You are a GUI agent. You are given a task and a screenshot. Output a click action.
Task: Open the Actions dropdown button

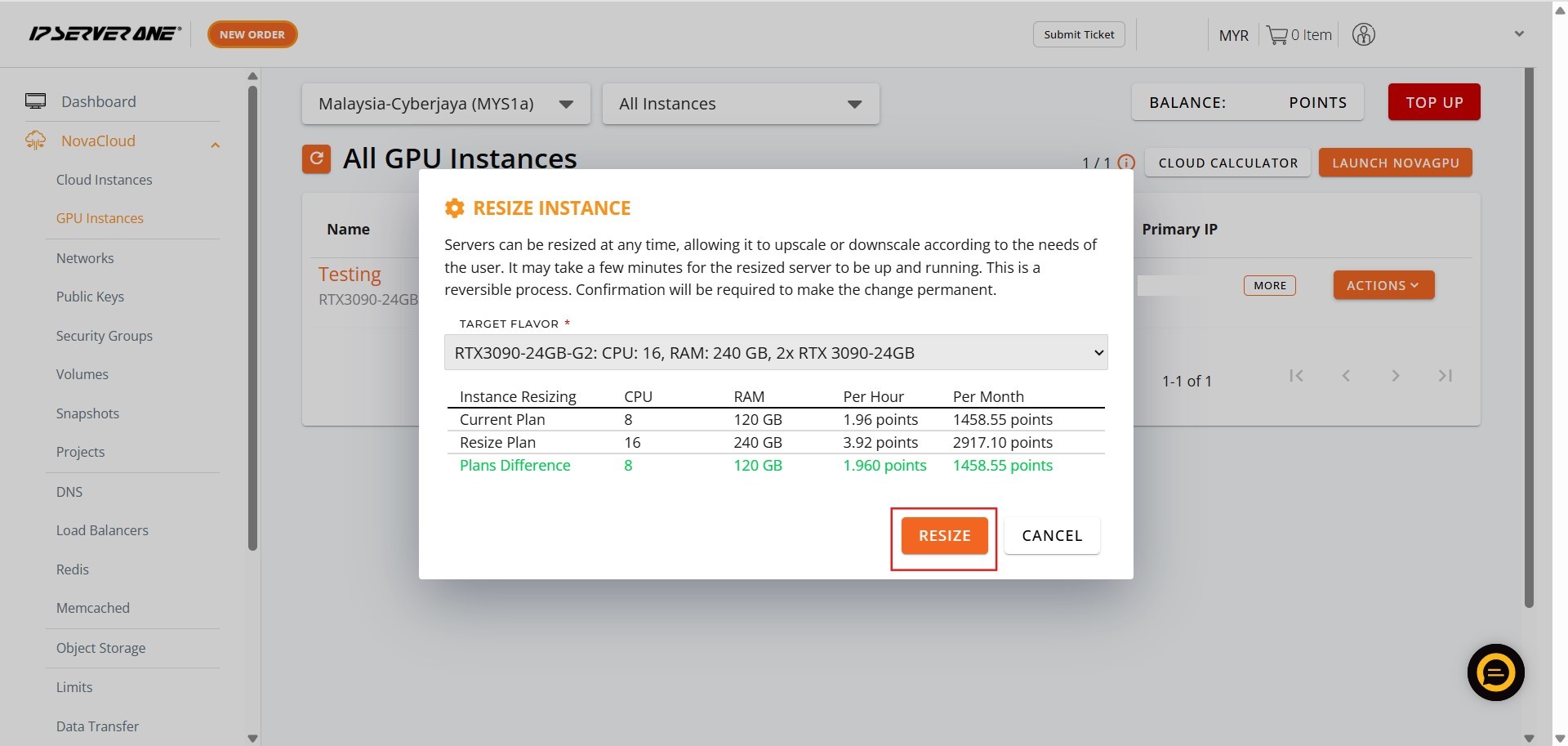1383,285
